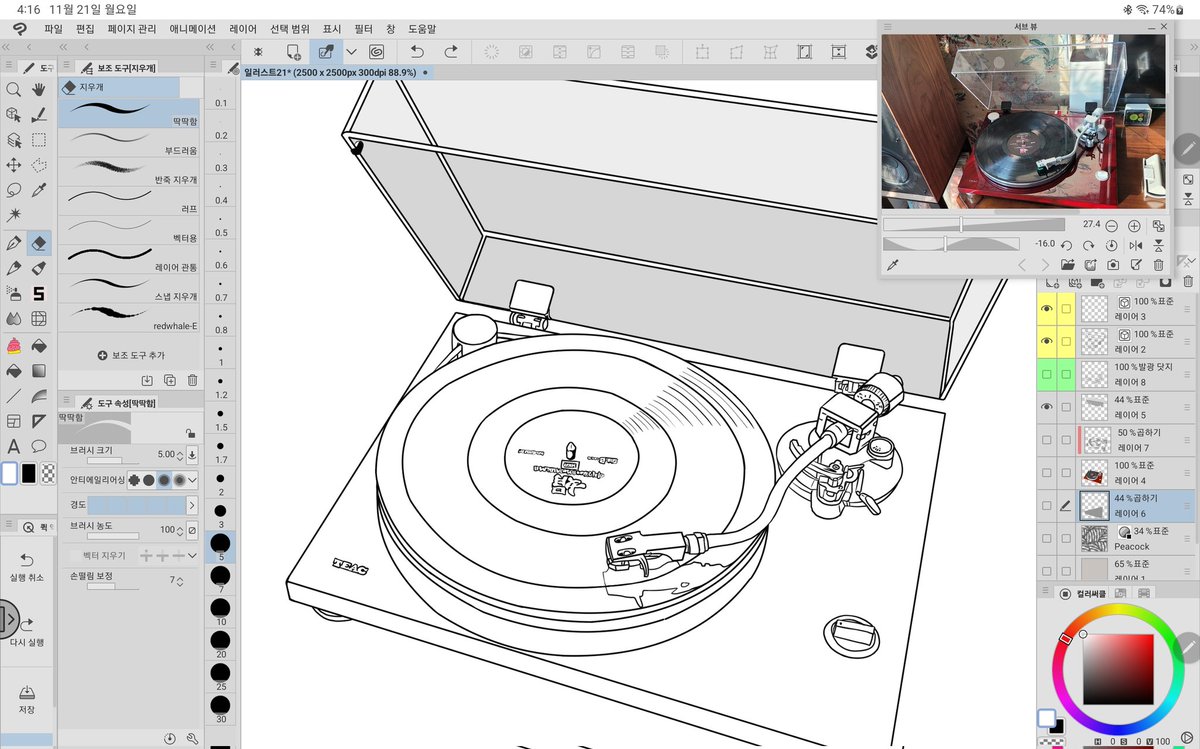Show the Peacock layer
The image size is (1200, 749).
(x=1047, y=538)
